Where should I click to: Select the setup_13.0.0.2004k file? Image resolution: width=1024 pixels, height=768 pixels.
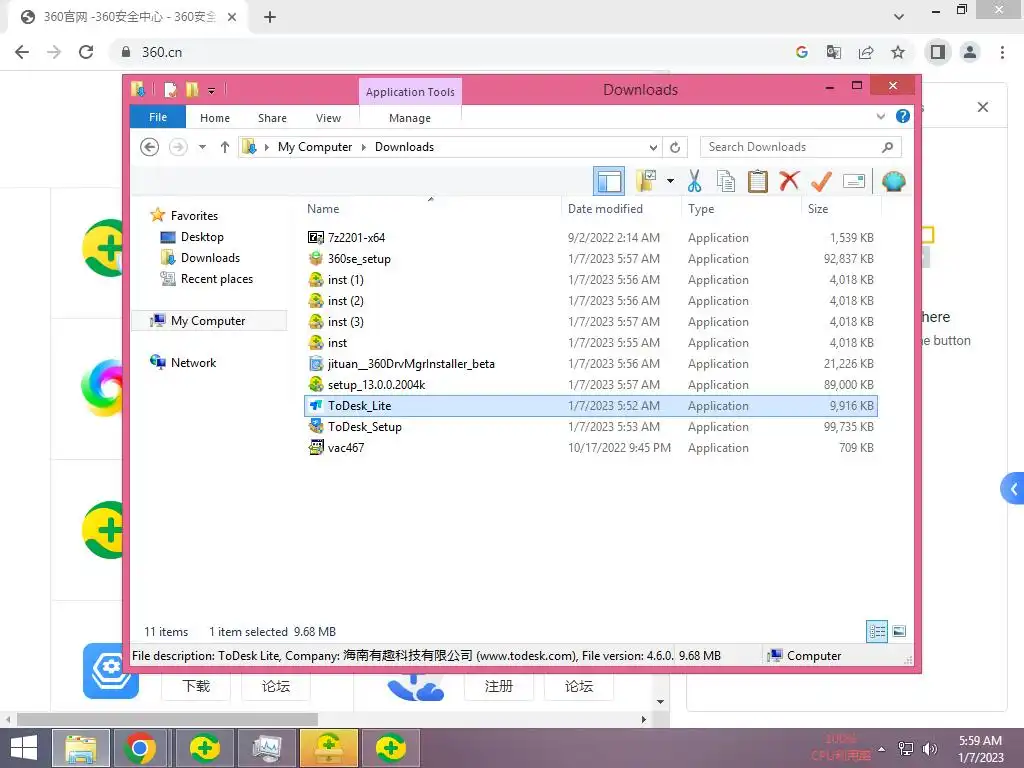(x=590, y=385)
